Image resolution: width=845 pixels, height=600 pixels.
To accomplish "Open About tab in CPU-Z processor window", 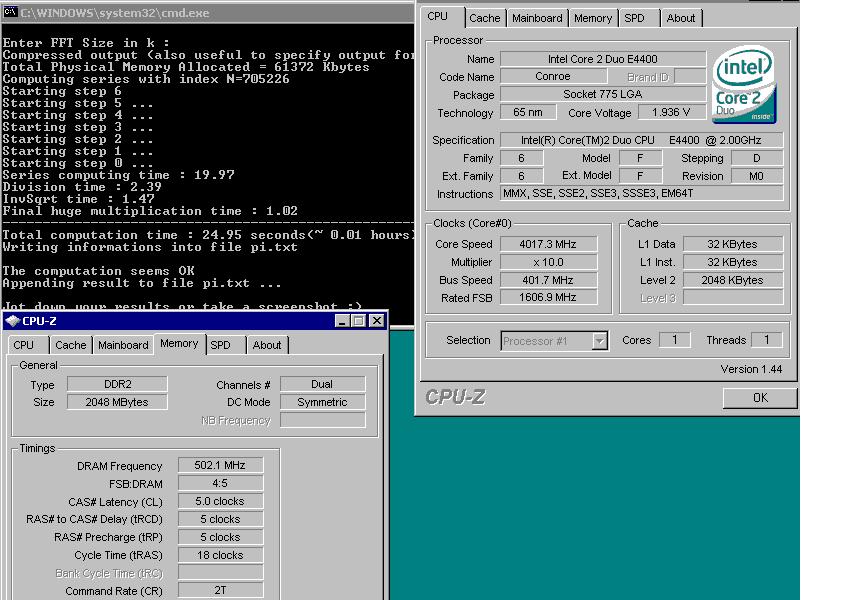I will click(x=681, y=18).
